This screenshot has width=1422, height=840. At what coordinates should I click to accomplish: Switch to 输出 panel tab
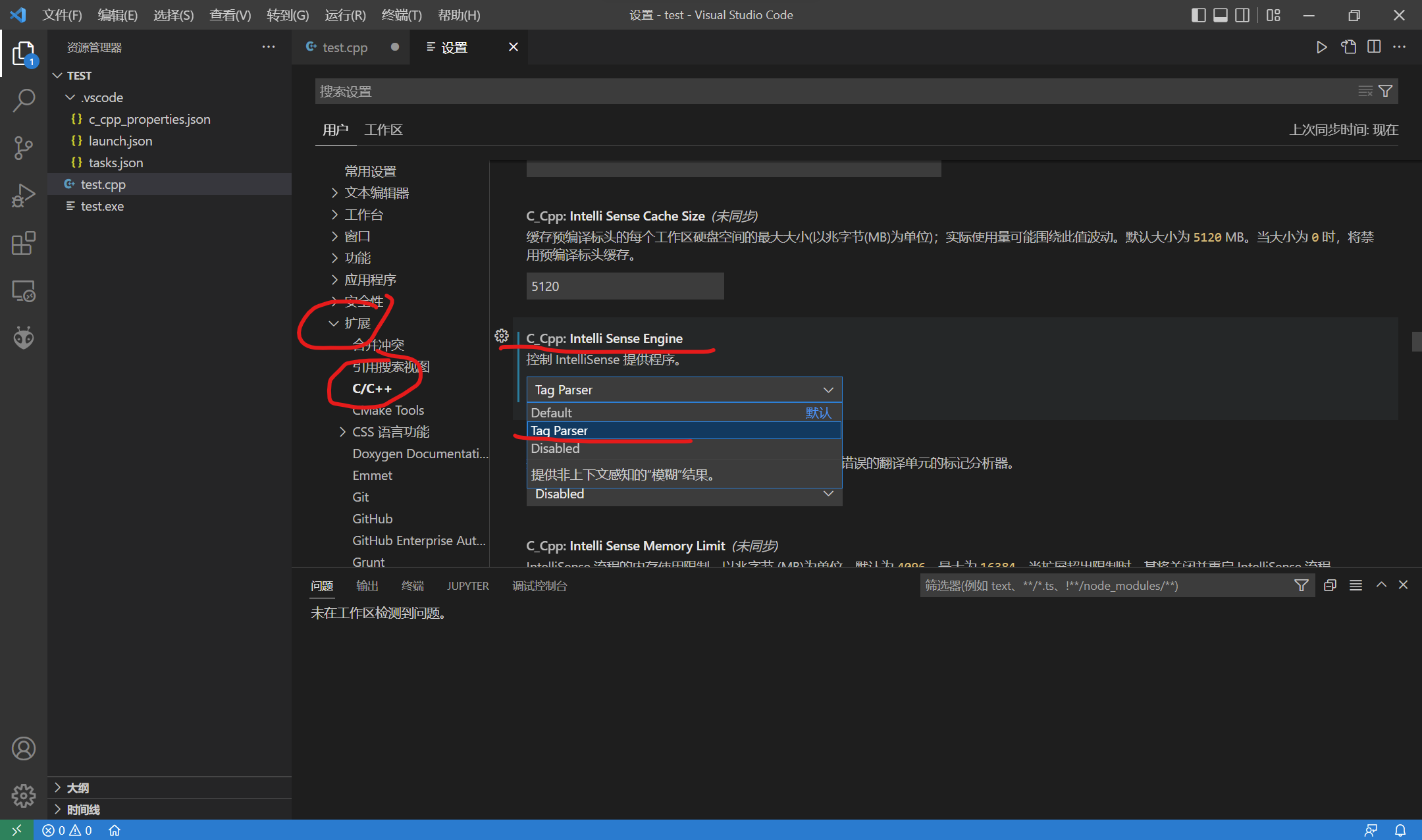pos(367,585)
